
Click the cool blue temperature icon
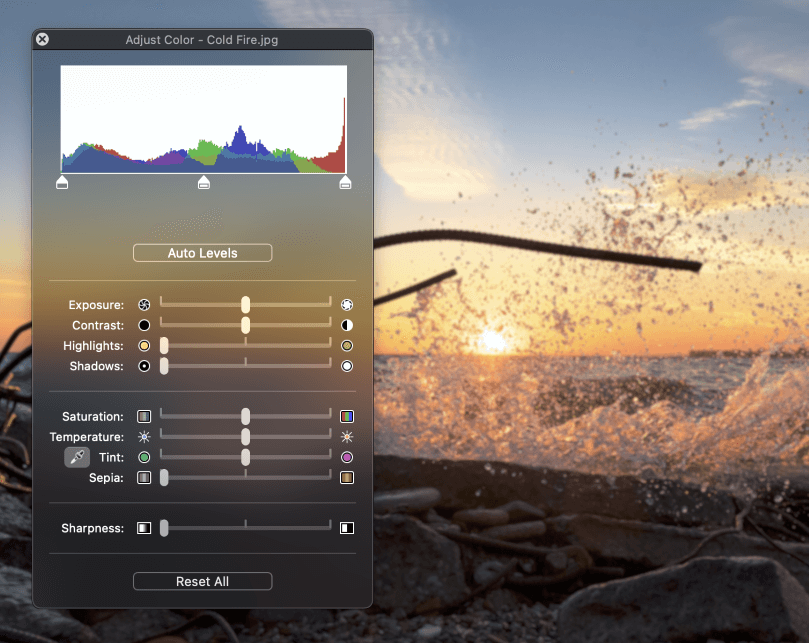[144, 437]
